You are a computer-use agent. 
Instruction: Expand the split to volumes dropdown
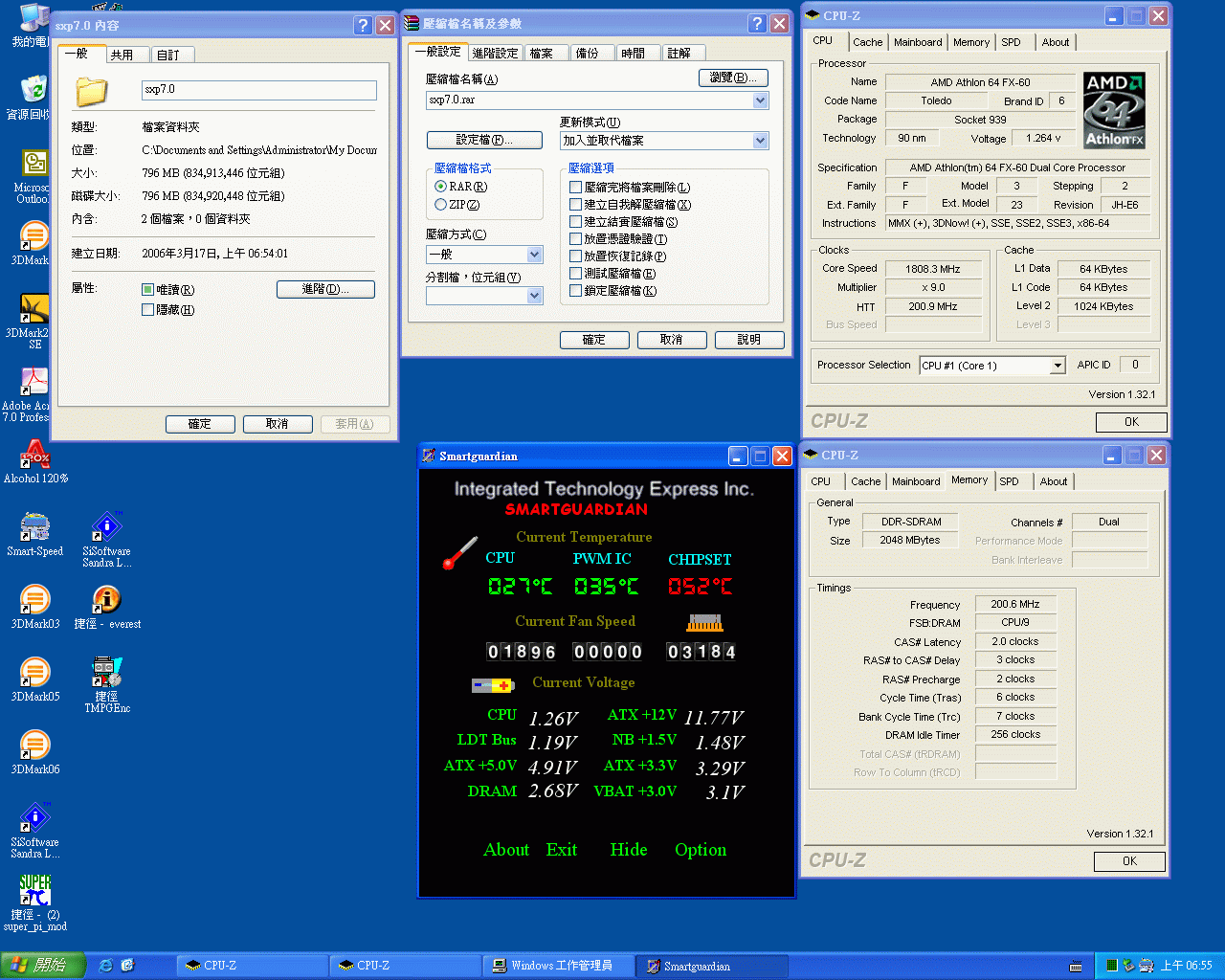pyautogui.click(x=534, y=297)
